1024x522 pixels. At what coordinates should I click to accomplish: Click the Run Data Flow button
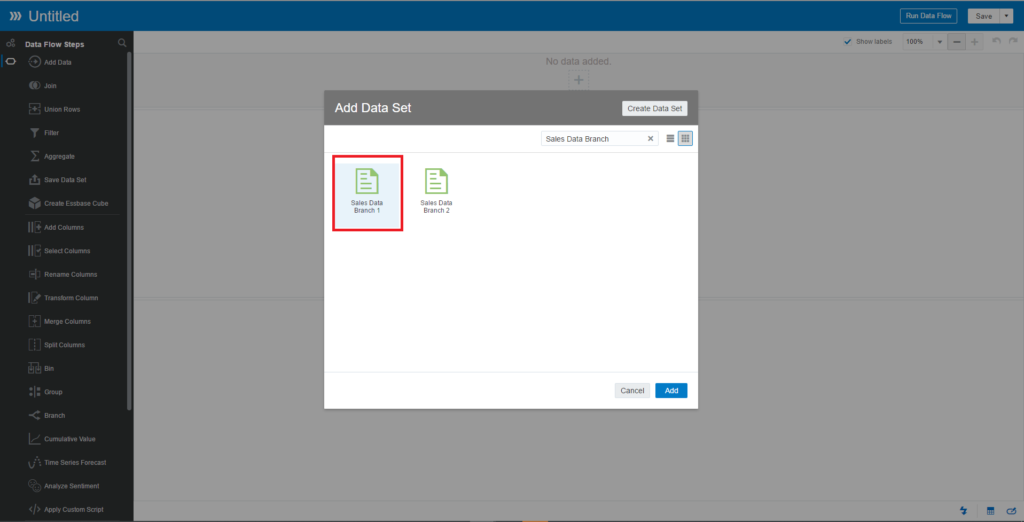[928, 16]
